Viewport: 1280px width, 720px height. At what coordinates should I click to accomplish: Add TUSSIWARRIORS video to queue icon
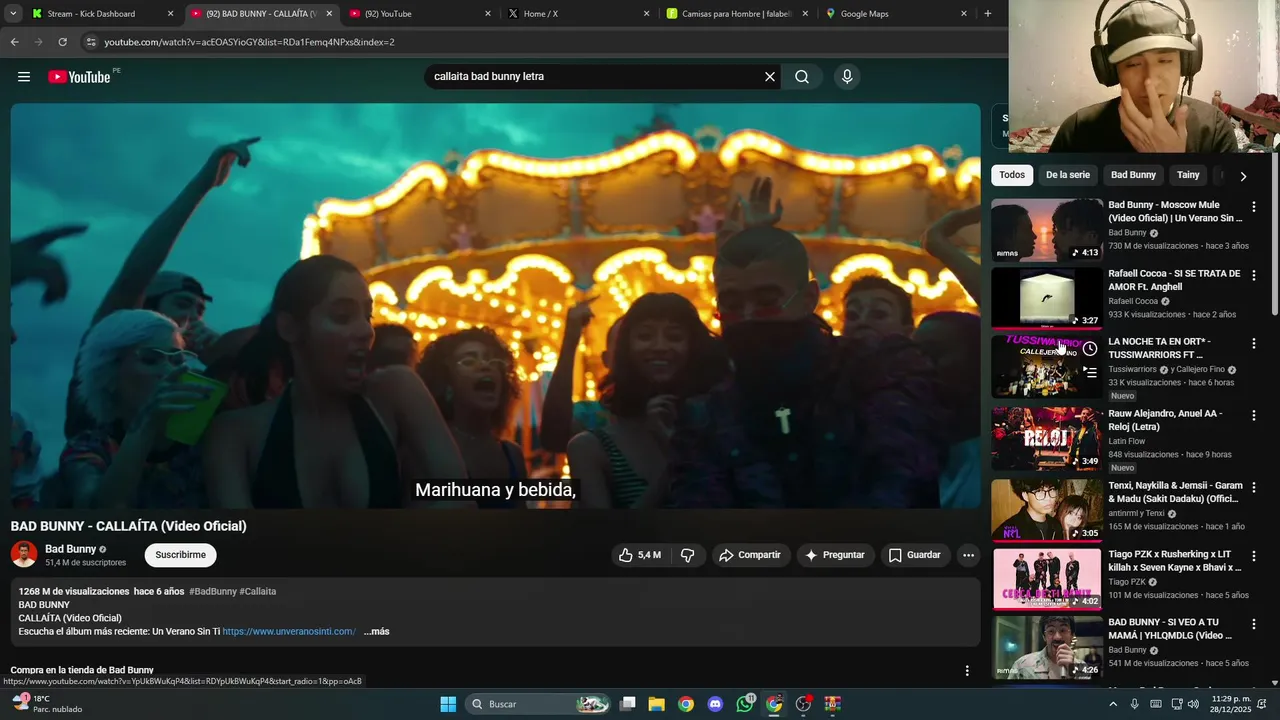(1090, 372)
